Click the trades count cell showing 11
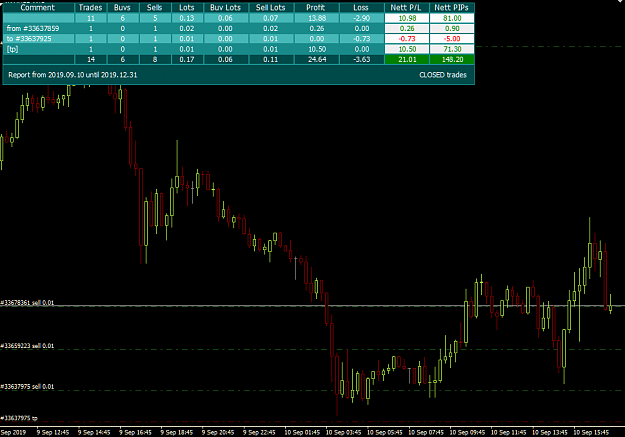Image resolution: width=625 pixels, height=437 pixels. coord(90,18)
